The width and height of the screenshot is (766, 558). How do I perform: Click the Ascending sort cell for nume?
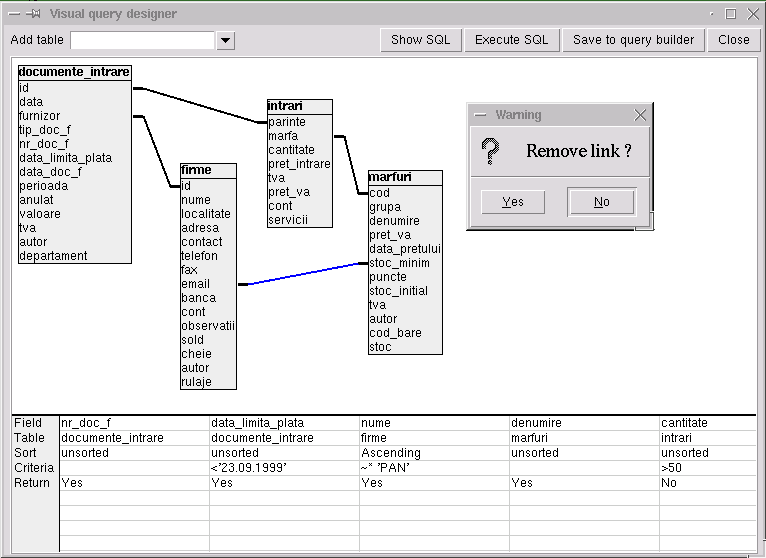point(434,453)
